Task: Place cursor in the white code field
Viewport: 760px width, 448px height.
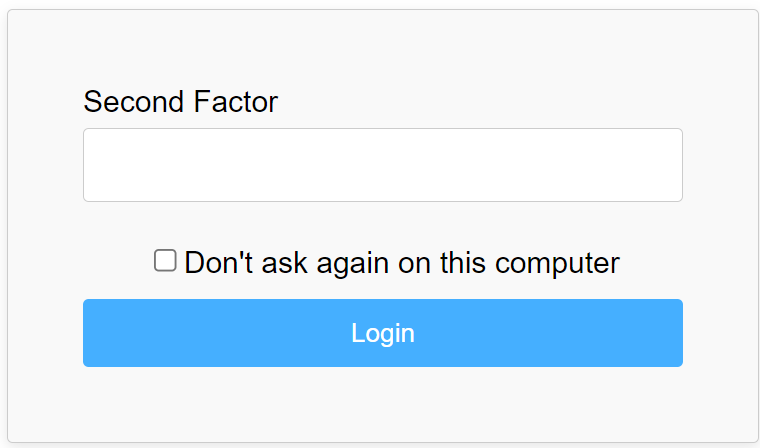Action: coord(383,165)
